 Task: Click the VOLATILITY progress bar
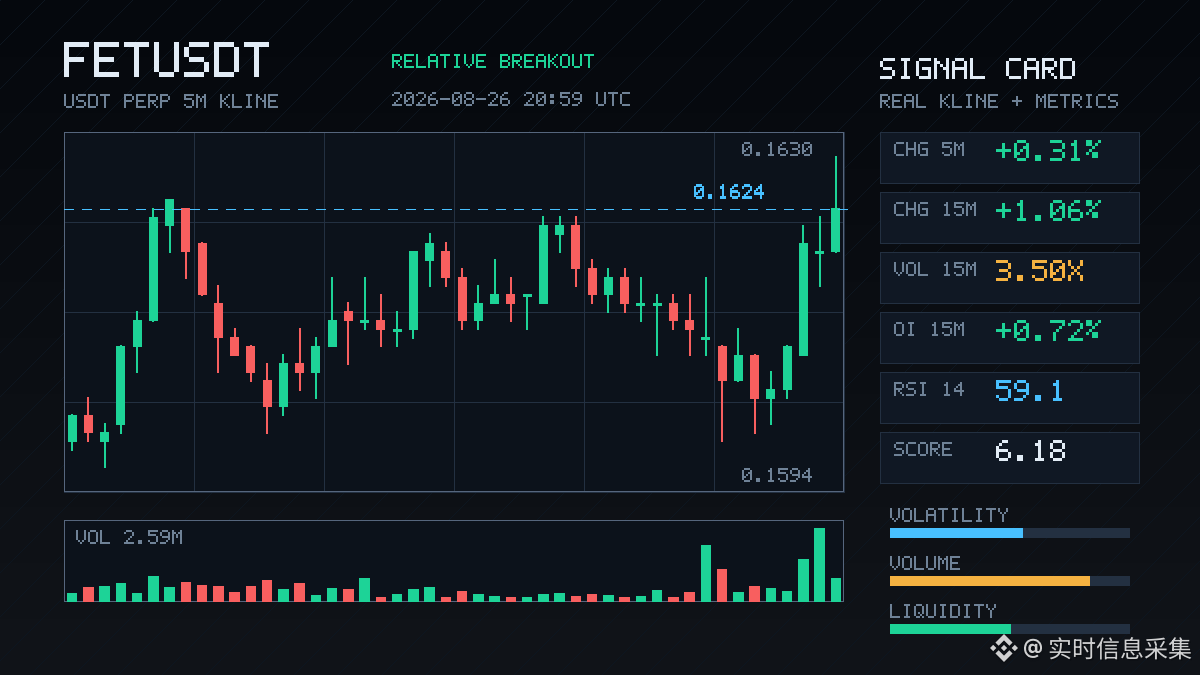coord(1009,533)
